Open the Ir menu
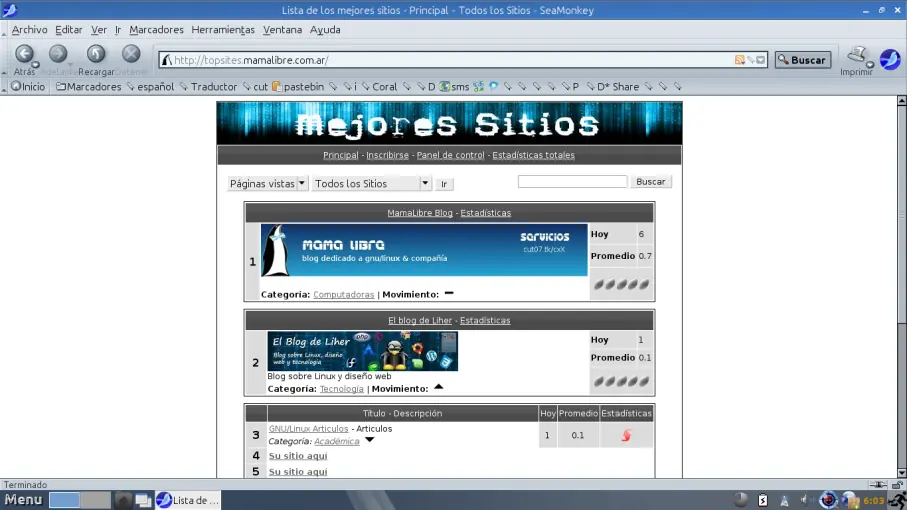907x510 pixels. [x=118, y=30]
